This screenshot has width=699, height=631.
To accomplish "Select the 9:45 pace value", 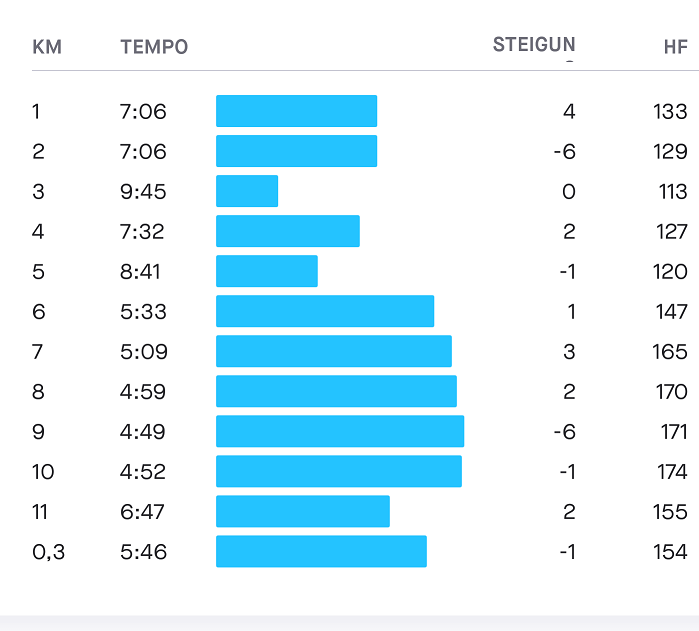I will [x=143, y=191].
